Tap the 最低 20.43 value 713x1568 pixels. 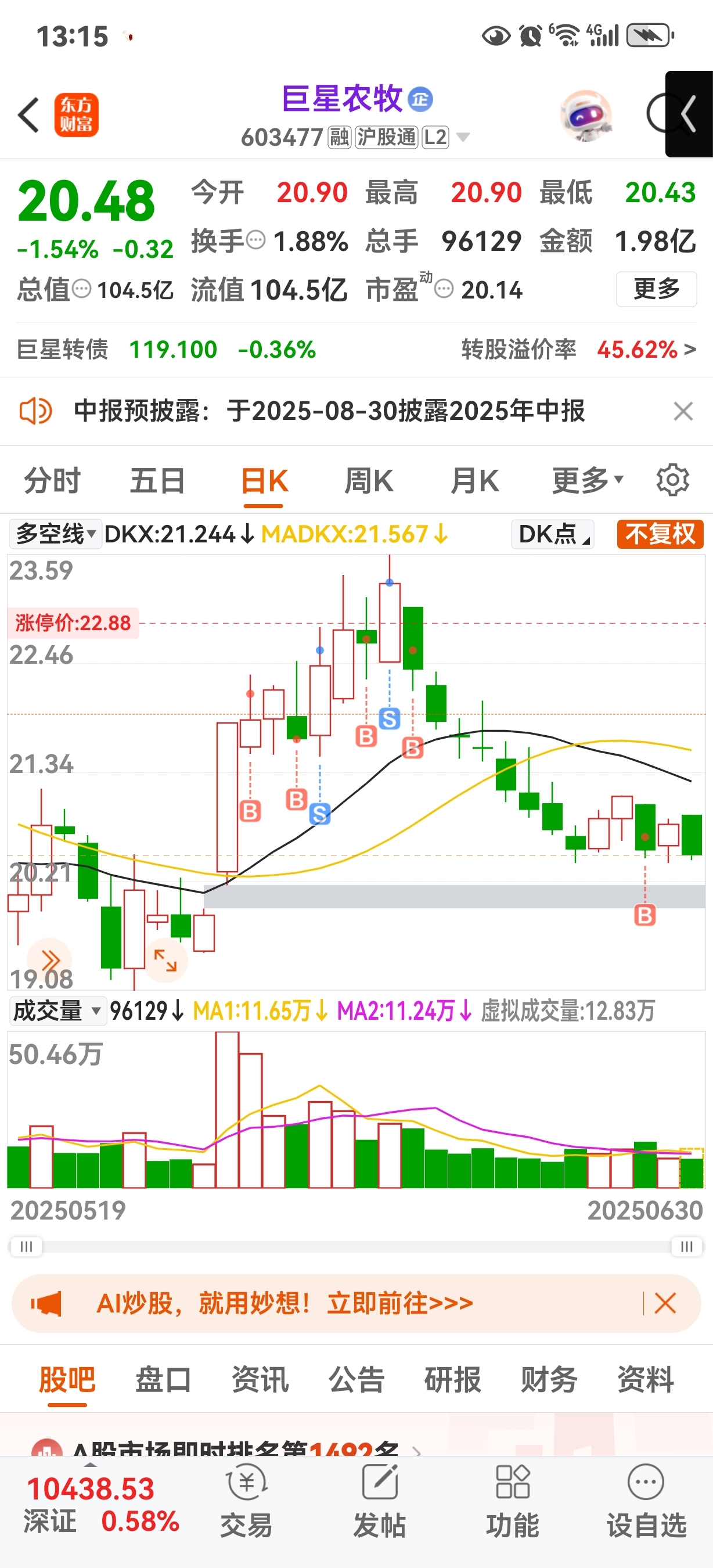point(660,192)
